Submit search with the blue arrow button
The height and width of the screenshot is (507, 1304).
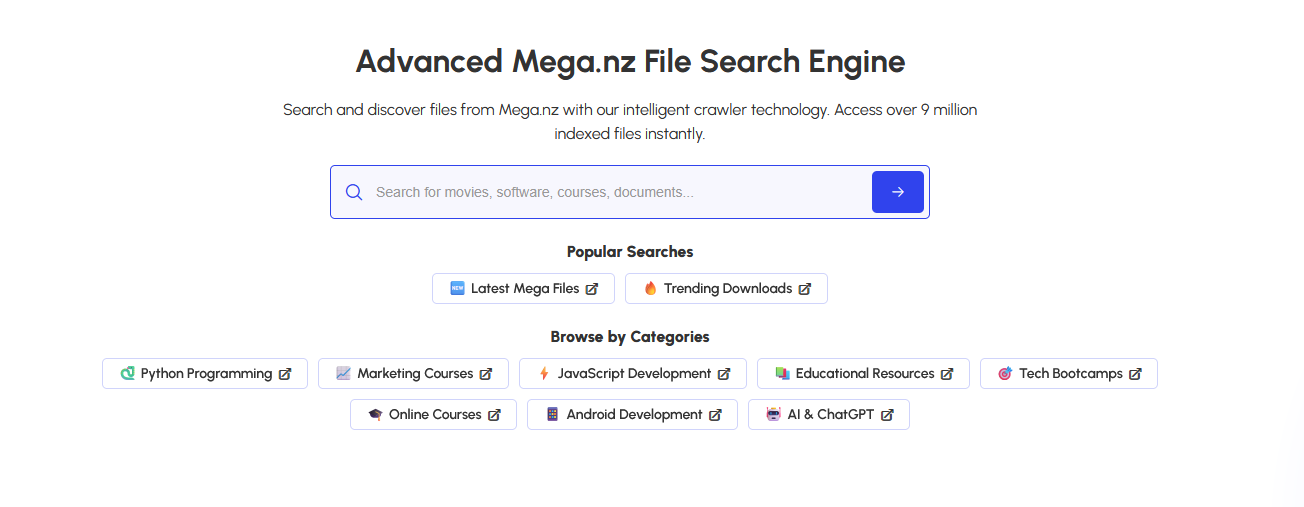[x=898, y=192]
